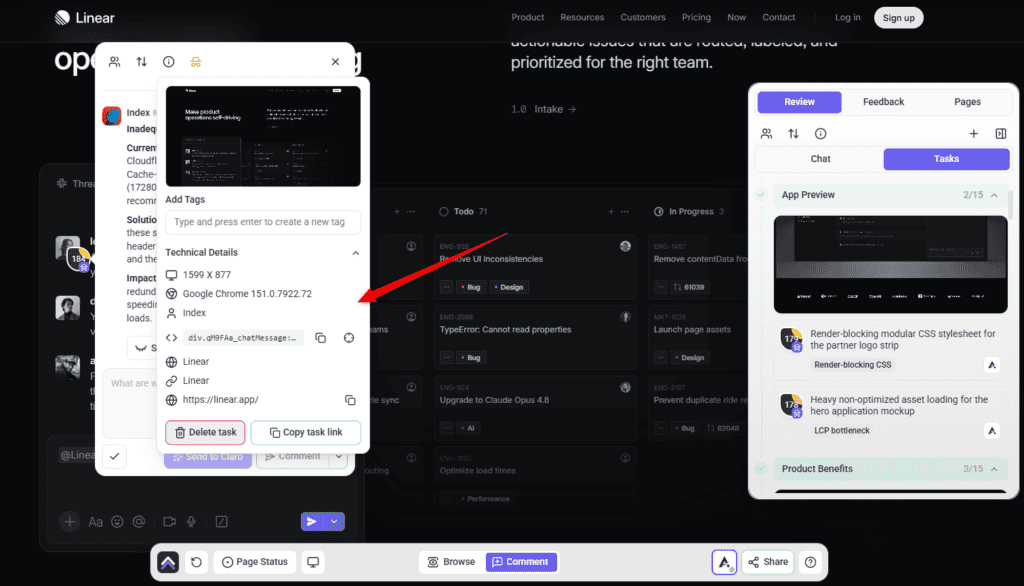Click the LCP bottleneck tag
1024x586 pixels.
(841, 431)
